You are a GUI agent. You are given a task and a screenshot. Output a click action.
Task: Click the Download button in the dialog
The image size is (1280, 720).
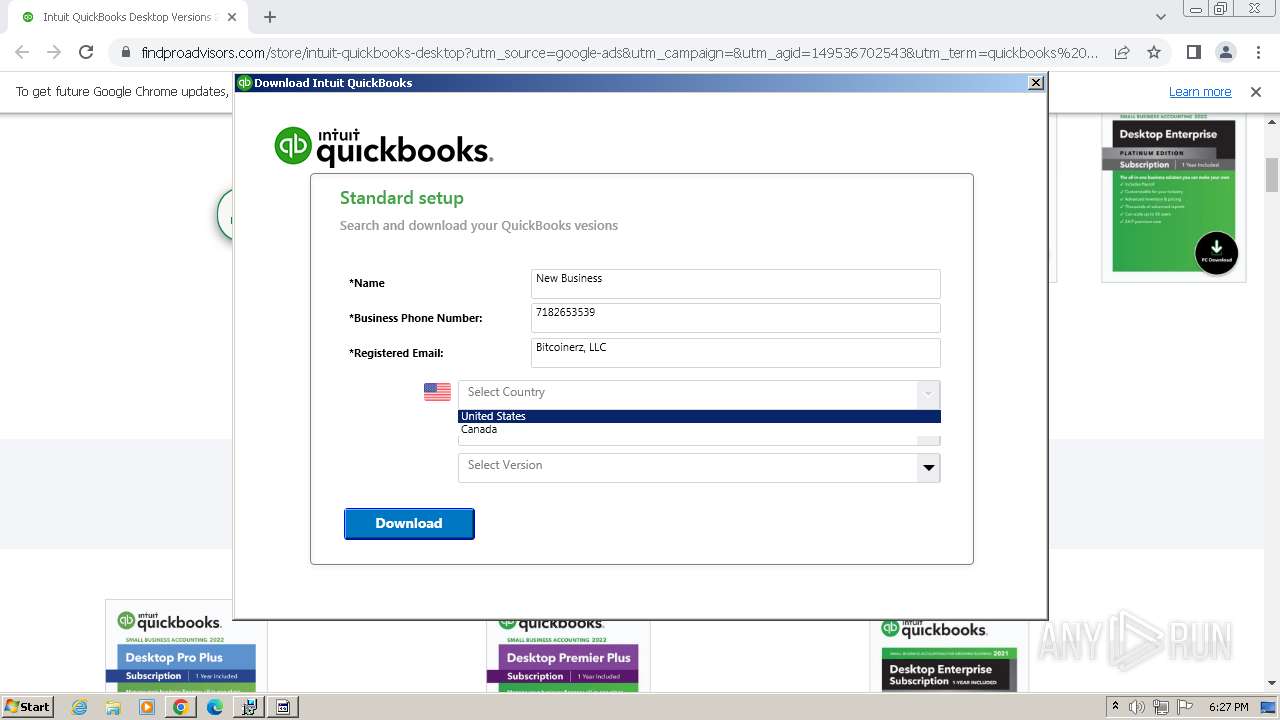[409, 523]
